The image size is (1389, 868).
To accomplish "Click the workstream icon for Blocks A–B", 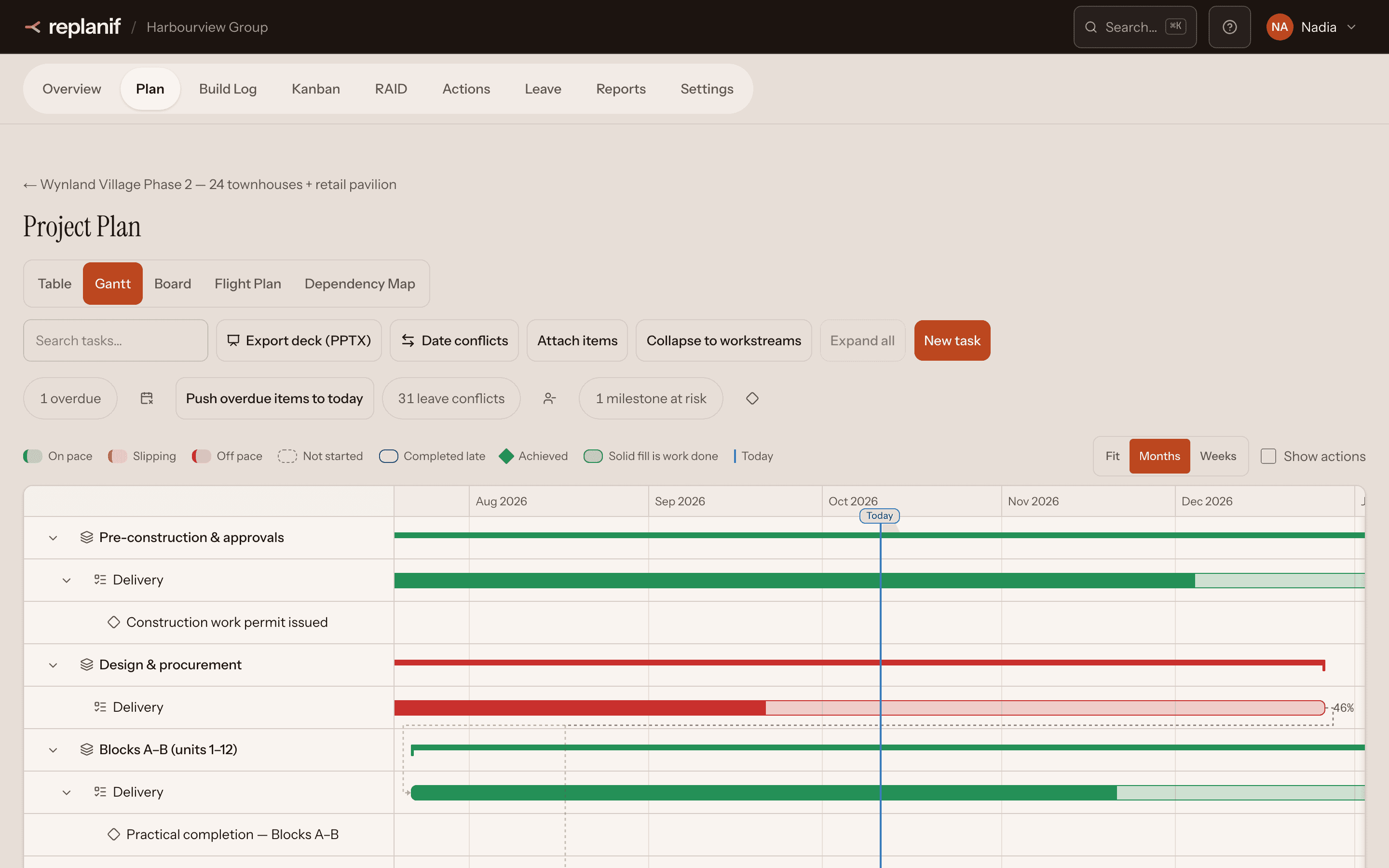I will (87, 750).
